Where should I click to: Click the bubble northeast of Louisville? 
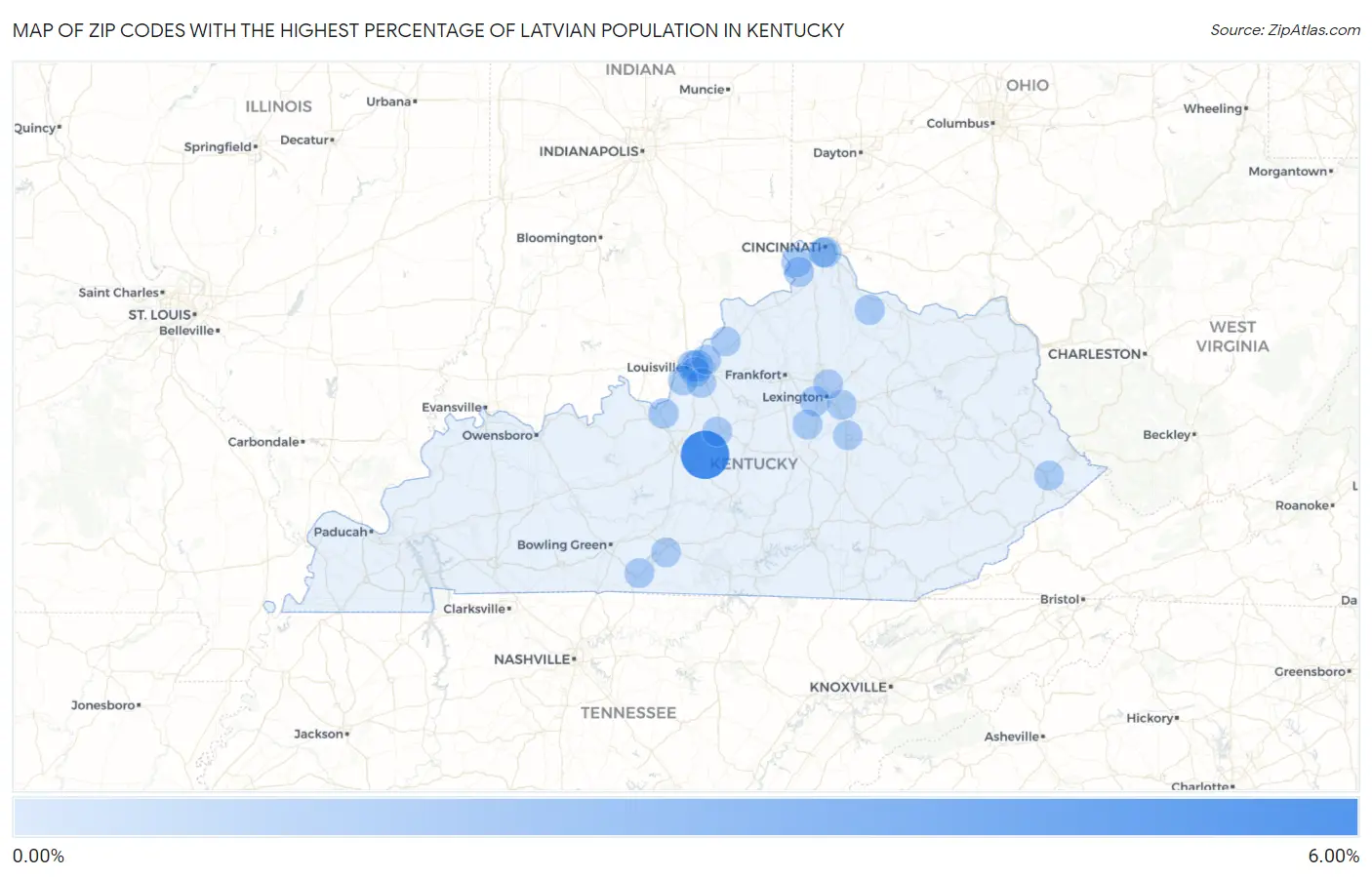(725, 341)
